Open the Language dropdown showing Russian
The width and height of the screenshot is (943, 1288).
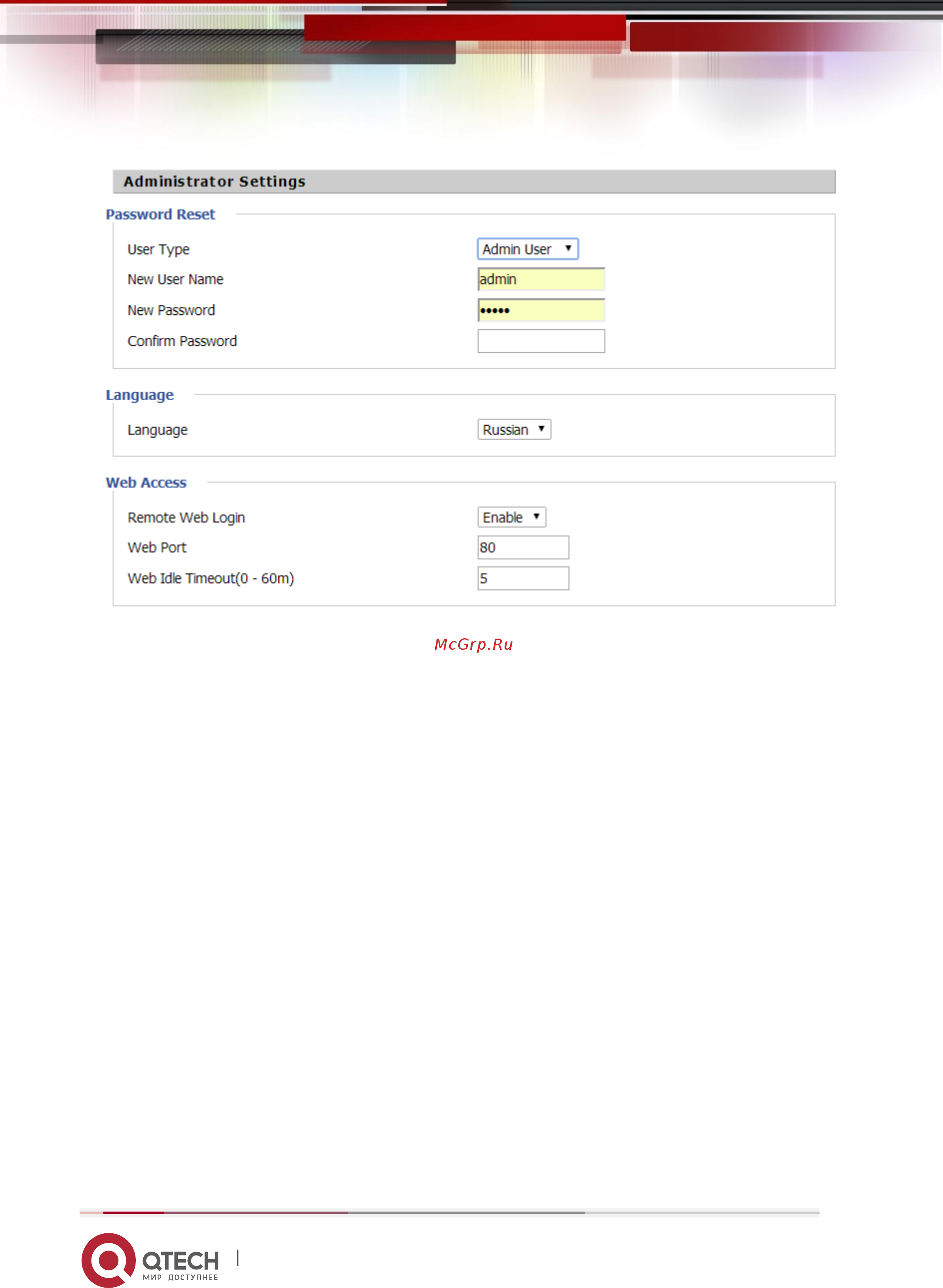pos(514,429)
